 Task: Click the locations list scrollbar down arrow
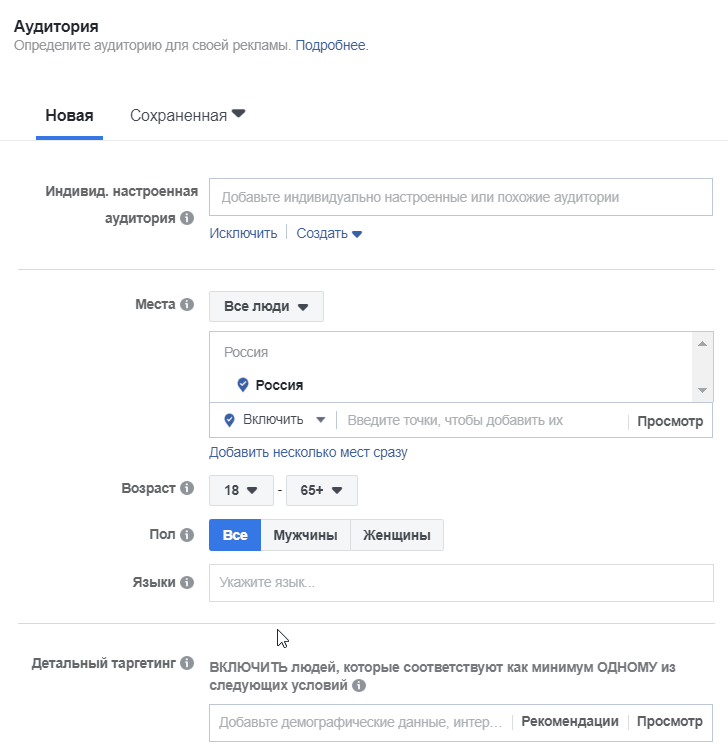tap(703, 390)
